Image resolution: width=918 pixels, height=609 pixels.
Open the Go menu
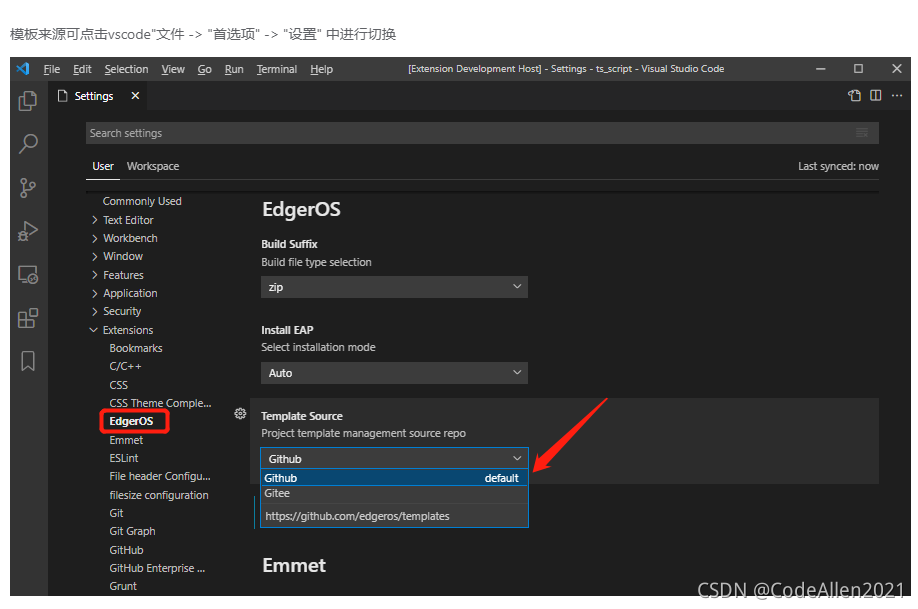(x=204, y=69)
